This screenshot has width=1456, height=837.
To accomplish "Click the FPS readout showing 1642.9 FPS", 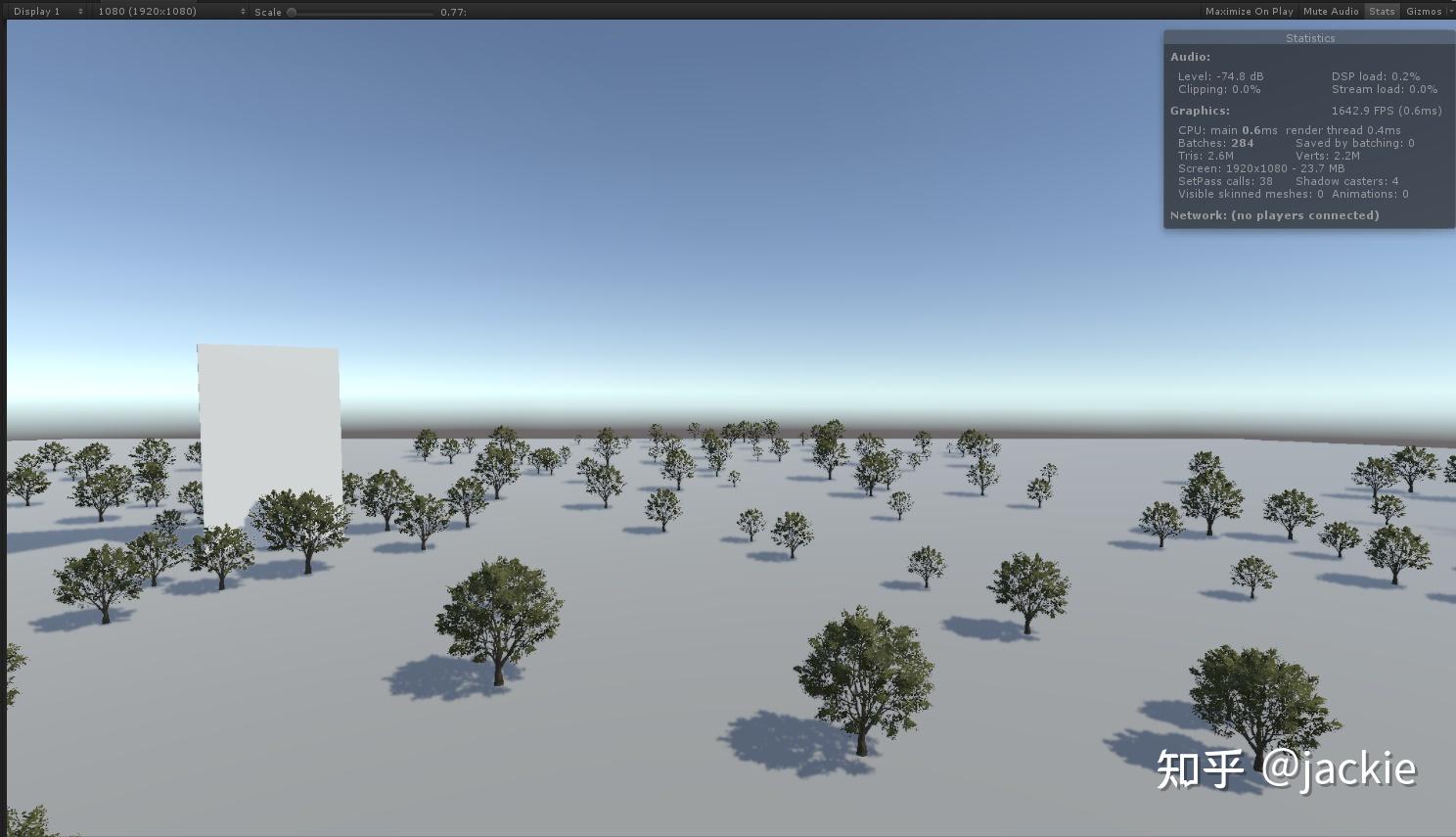I will tap(1385, 111).
